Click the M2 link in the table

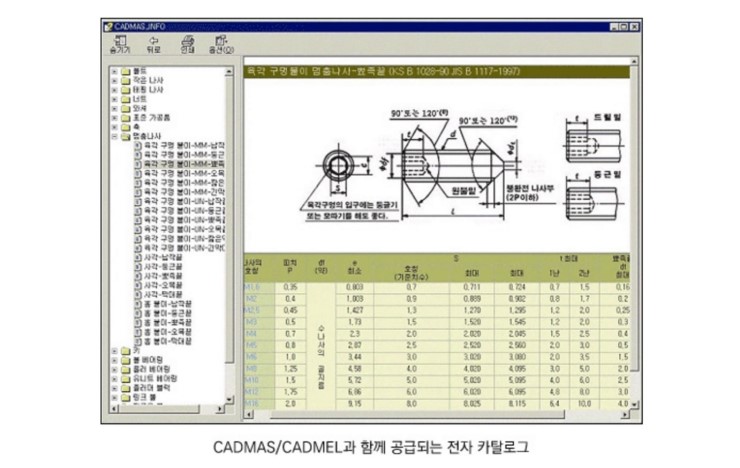252,299
